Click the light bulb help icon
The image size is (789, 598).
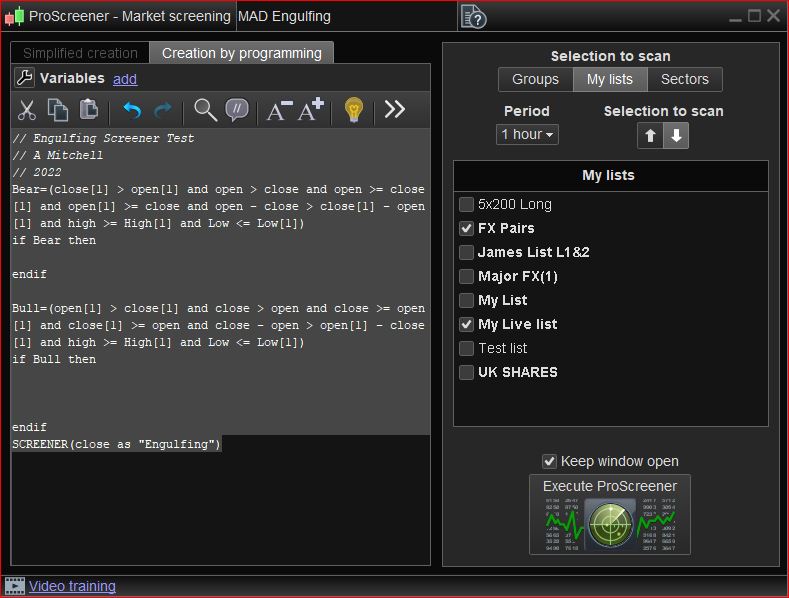pyautogui.click(x=354, y=110)
